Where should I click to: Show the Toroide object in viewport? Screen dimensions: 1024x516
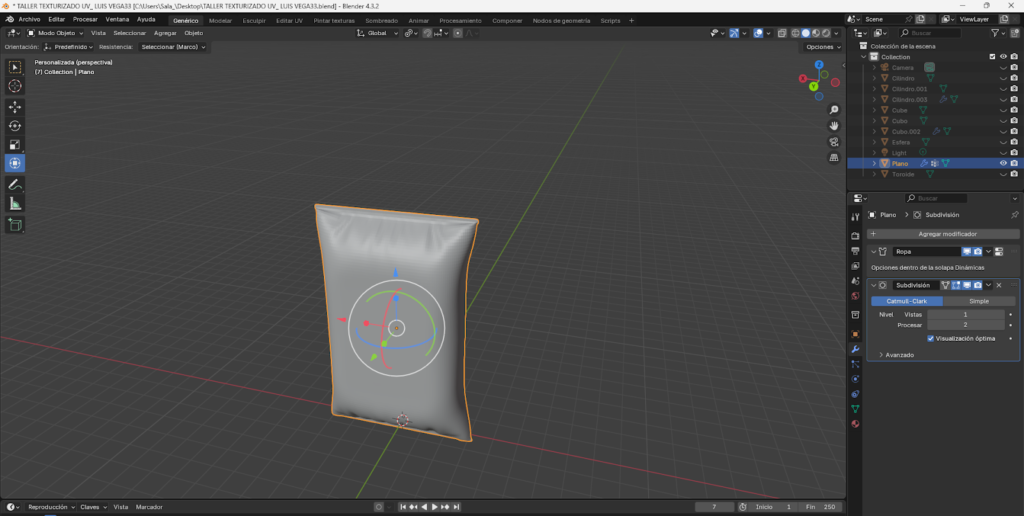(x=1004, y=174)
